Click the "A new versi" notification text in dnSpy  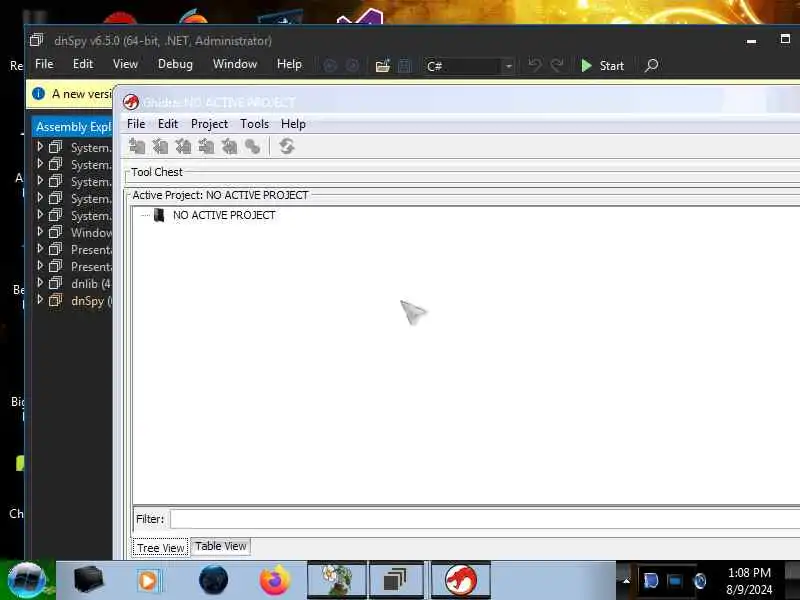coord(82,94)
